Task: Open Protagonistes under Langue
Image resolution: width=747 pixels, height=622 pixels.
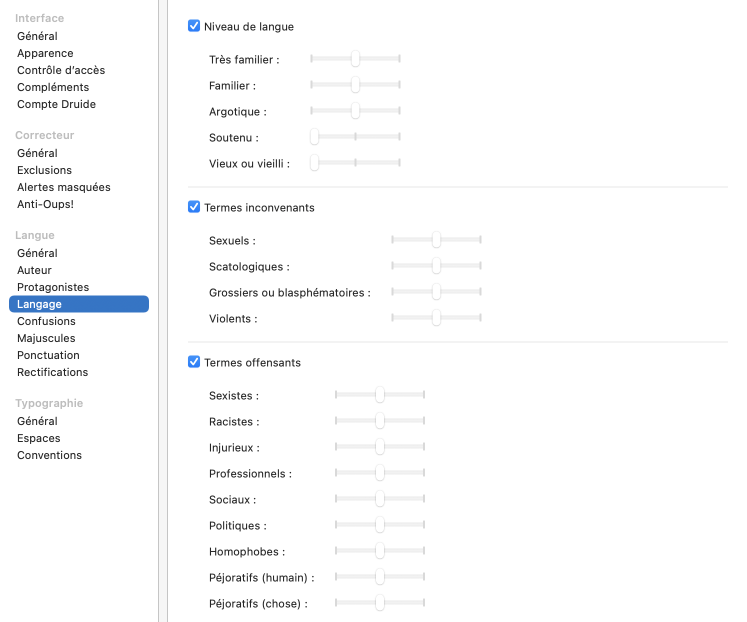Action: [x=53, y=287]
